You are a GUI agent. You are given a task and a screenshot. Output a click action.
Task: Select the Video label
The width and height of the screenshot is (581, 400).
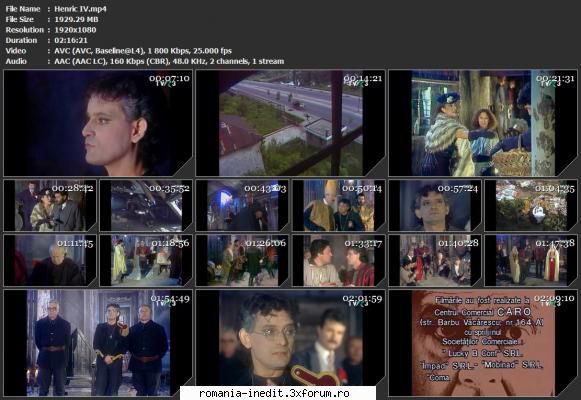16,51
